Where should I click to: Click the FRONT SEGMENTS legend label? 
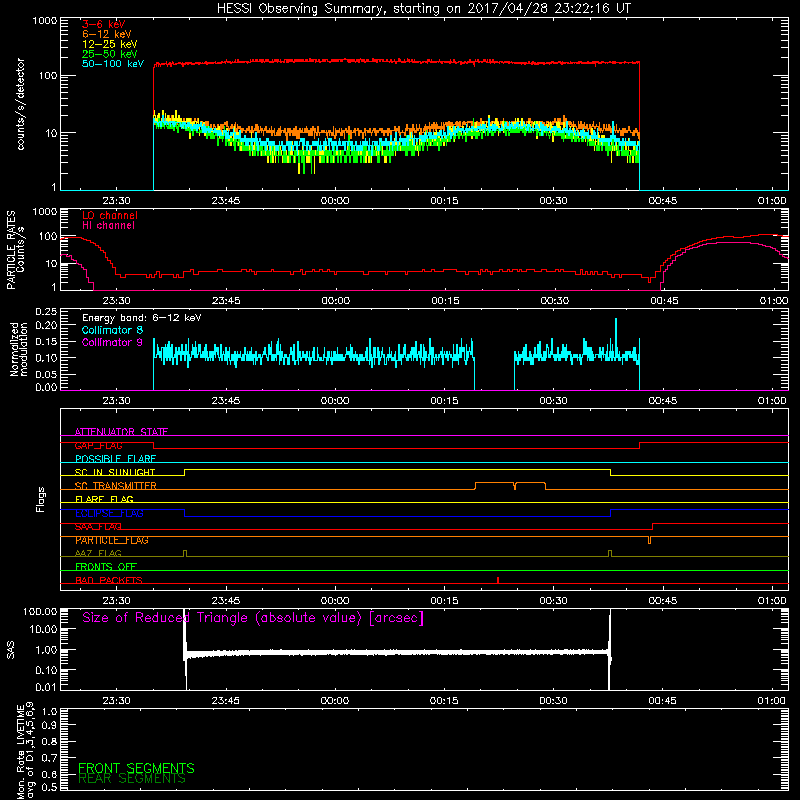(x=136, y=768)
